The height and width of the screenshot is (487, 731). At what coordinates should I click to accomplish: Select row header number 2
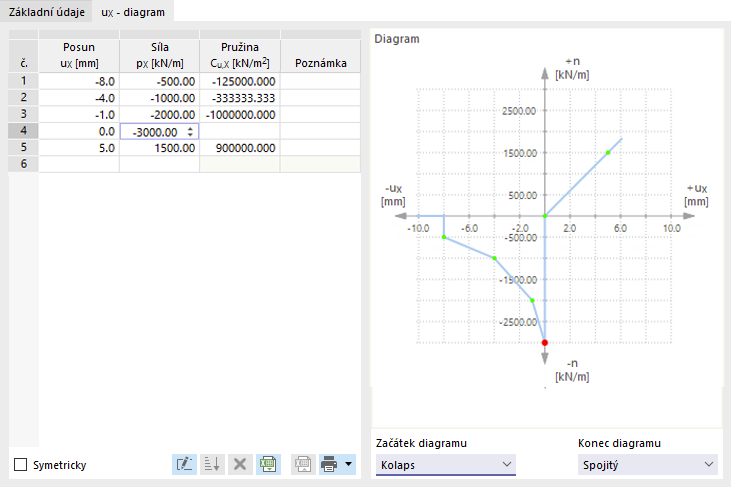tap(23, 98)
